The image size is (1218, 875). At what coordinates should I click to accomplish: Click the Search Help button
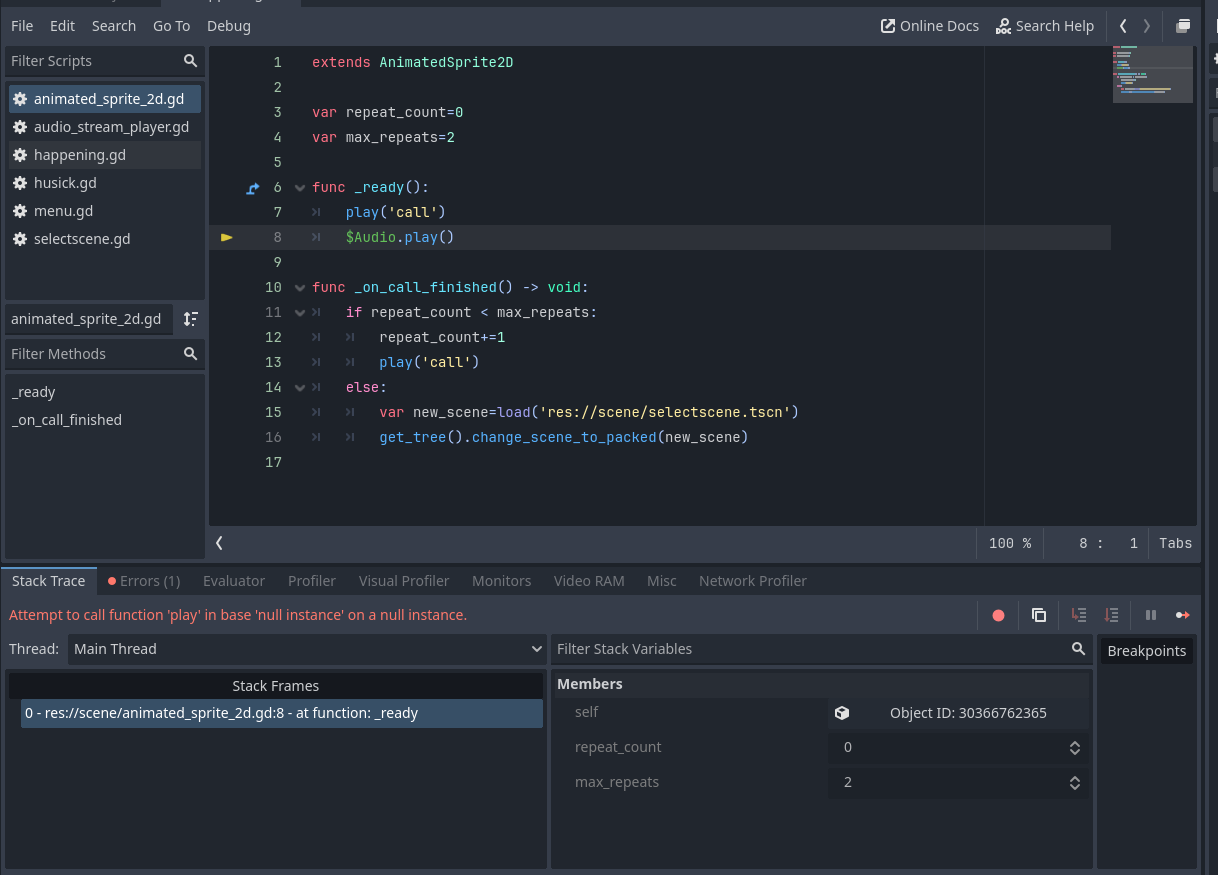[1045, 26]
